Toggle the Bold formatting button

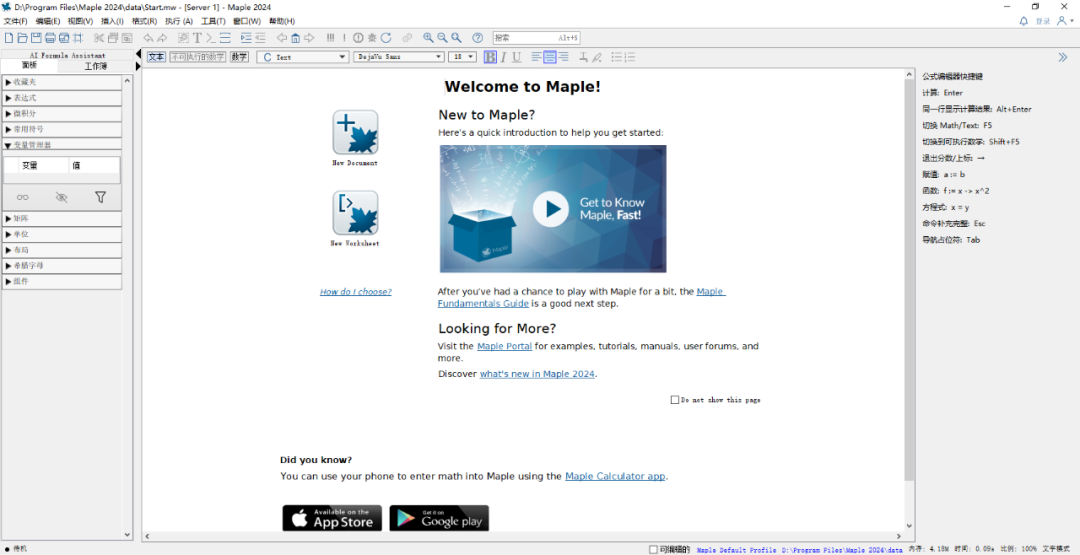(x=490, y=57)
